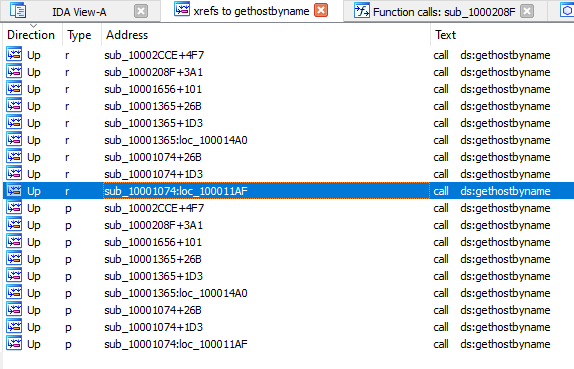Select address sub_10002CCE+4F7 in type r row

click(154, 55)
